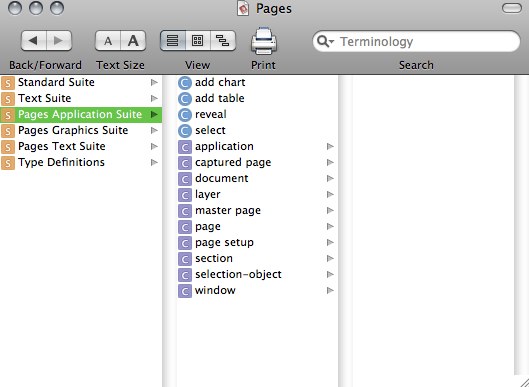Click the Text Suite orange S icon
This screenshot has height=387, width=529.
pyautogui.click(x=8, y=99)
